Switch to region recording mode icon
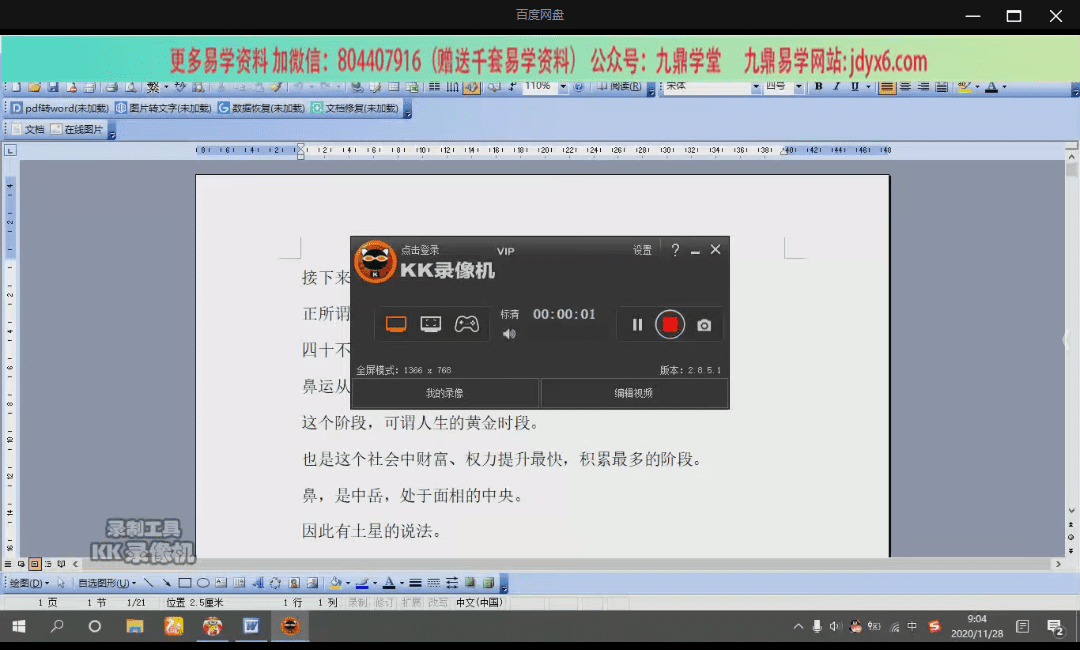1080x650 pixels. pyautogui.click(x=431, y=324)
